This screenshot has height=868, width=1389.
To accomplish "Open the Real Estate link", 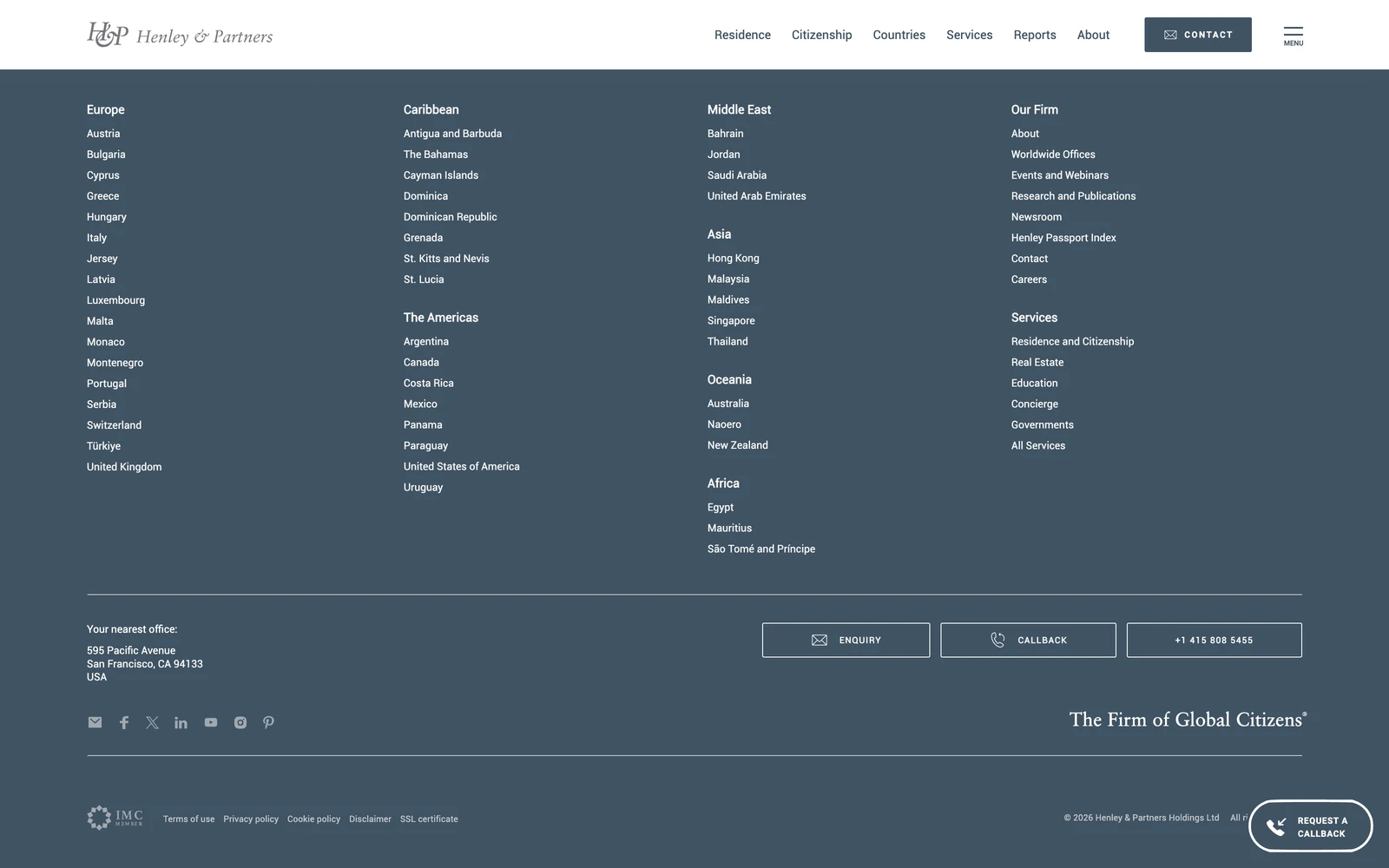I will 1037,362.
